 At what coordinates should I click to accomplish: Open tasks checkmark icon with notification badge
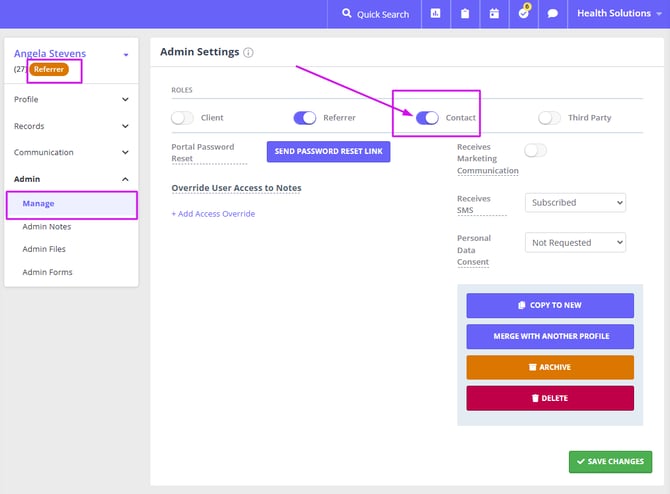point(523,14)
